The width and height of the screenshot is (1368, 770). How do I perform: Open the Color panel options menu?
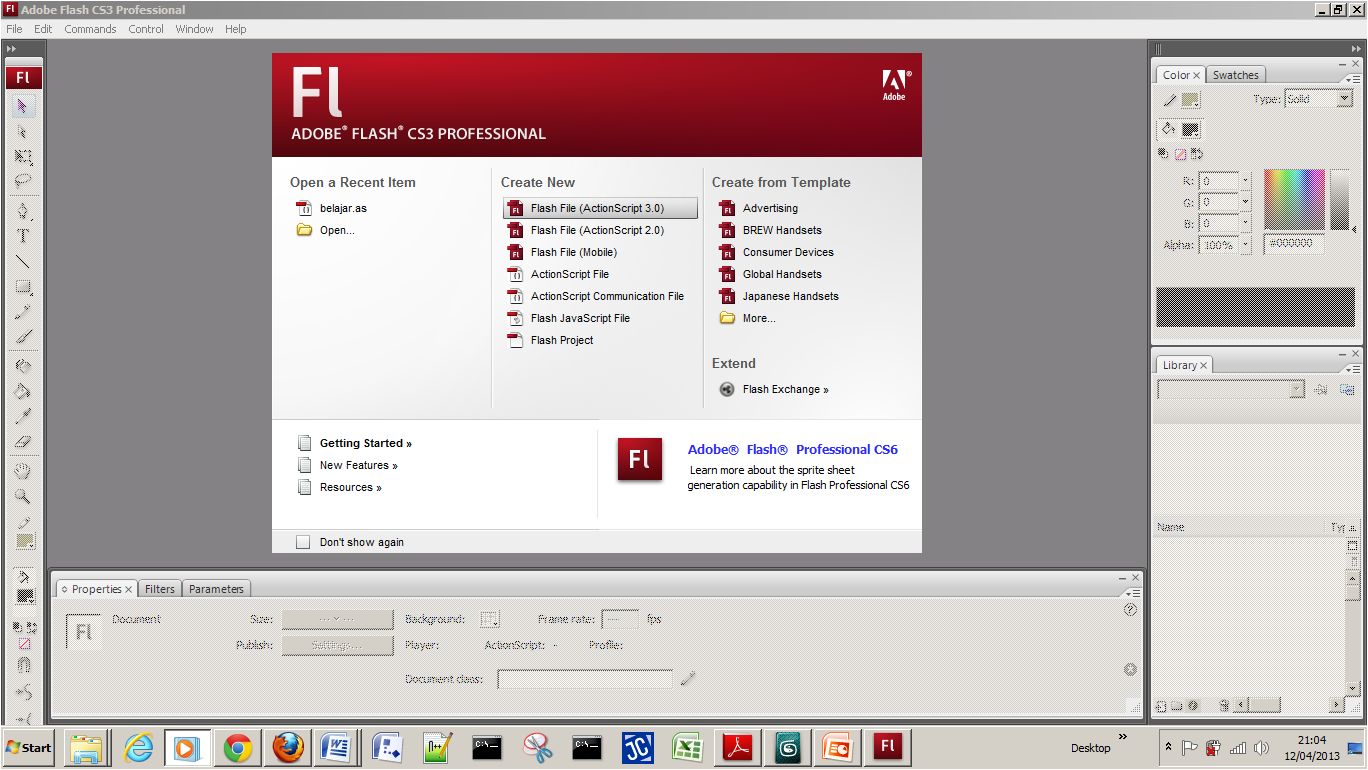pyautogui.click(x=1351, y=79)
